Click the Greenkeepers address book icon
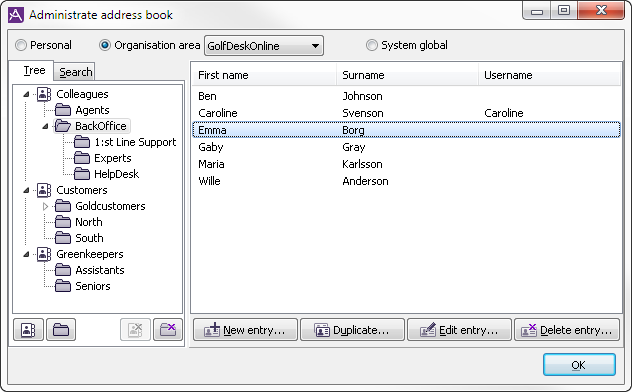Viewport: 632px width, 392px height. pyautogui.click(x=44, y=254)
